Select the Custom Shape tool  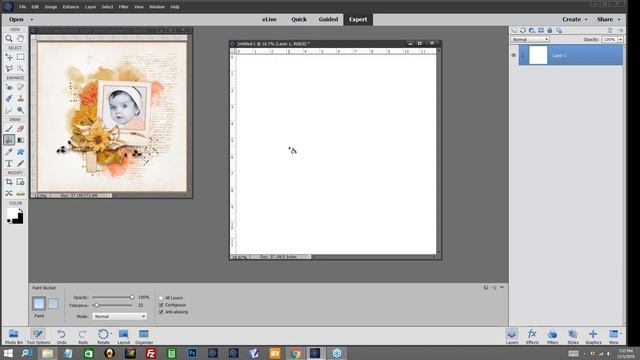(x=20, y=152)
